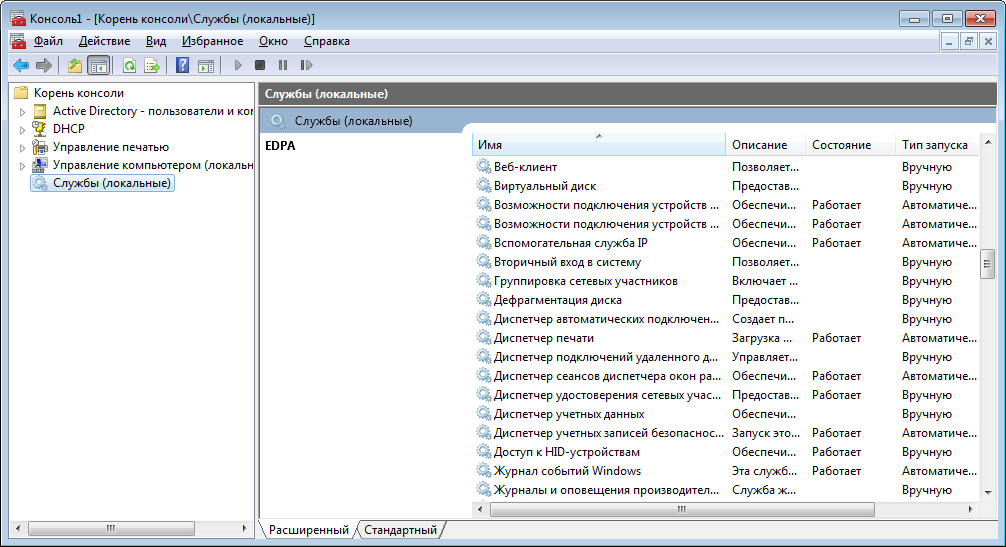
Task: Expand the Управление компьютером node
Action: (x=22, y=165)
